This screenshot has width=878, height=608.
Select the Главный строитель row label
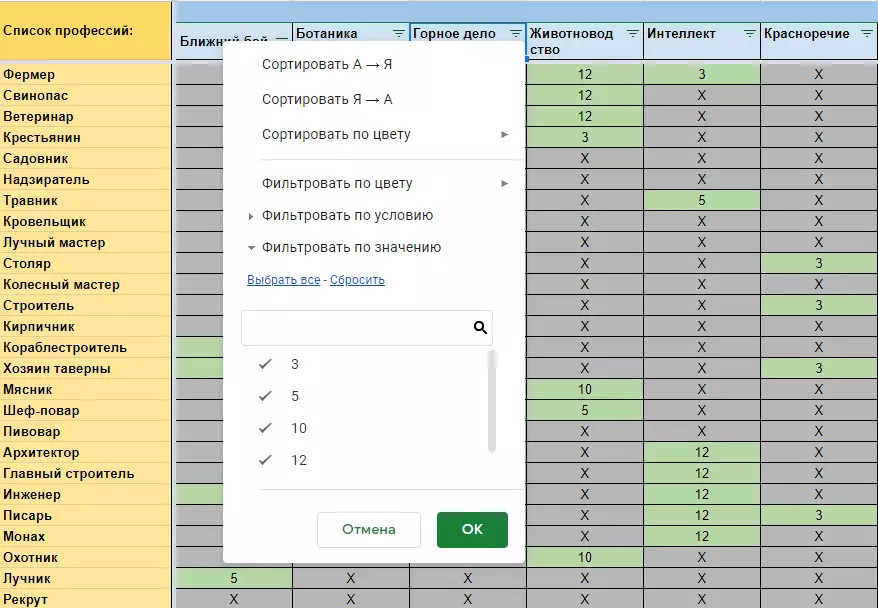(x=86, y=473)
